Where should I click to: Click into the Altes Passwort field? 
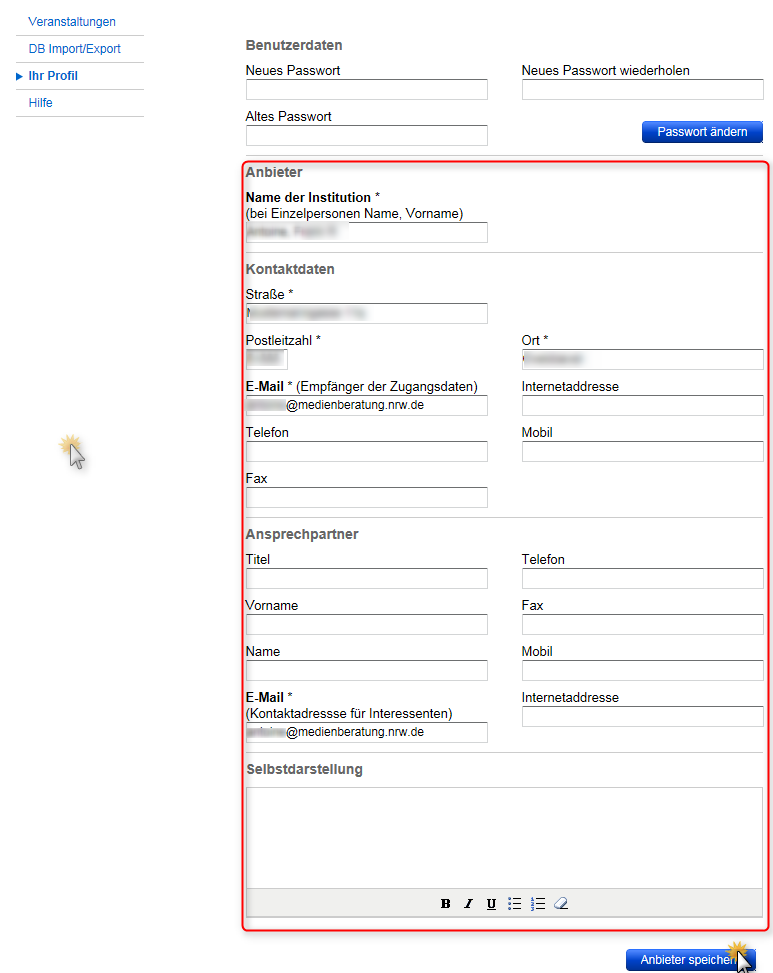366,136
